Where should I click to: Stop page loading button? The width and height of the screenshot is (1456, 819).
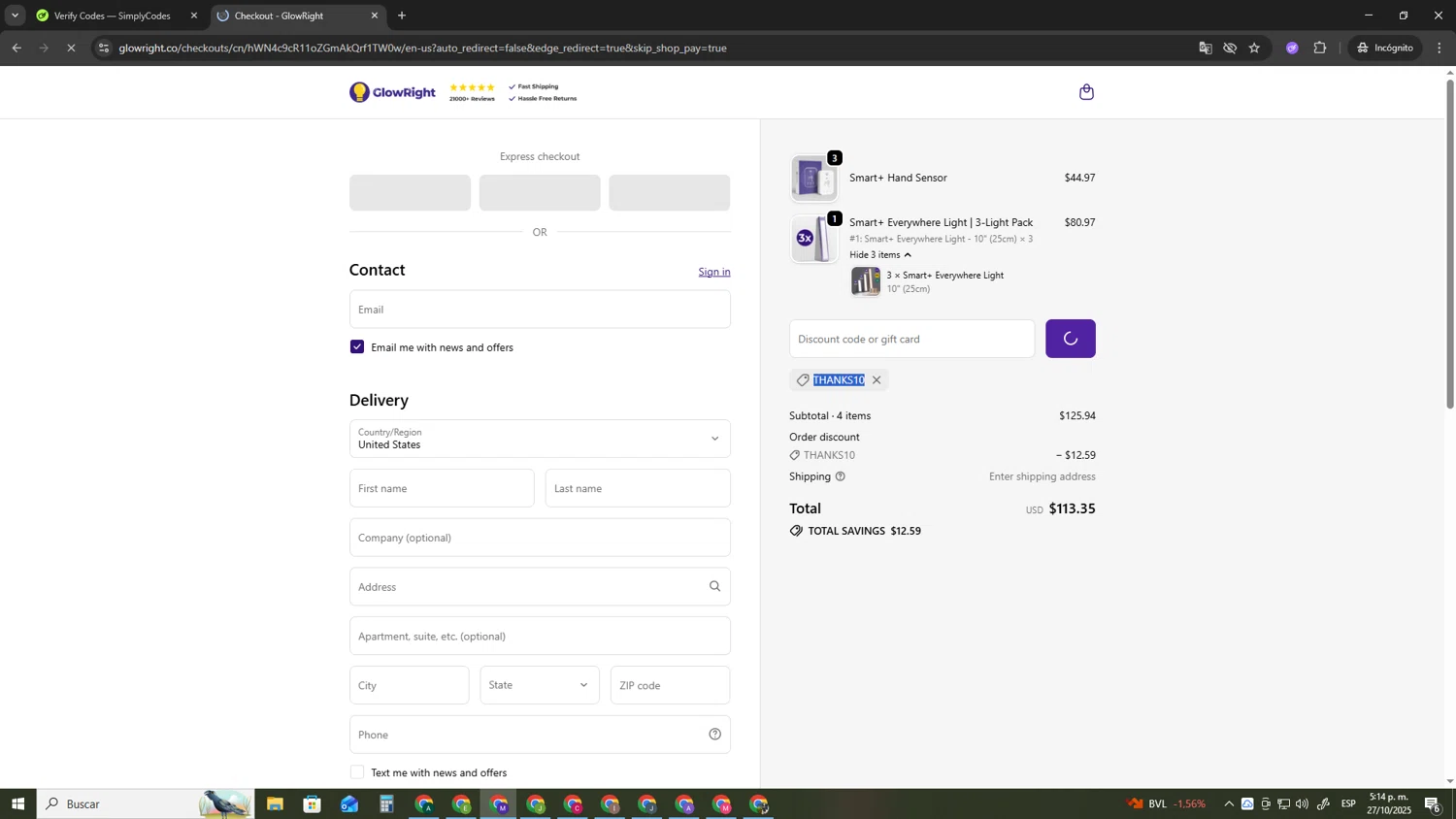pos(71,48)
